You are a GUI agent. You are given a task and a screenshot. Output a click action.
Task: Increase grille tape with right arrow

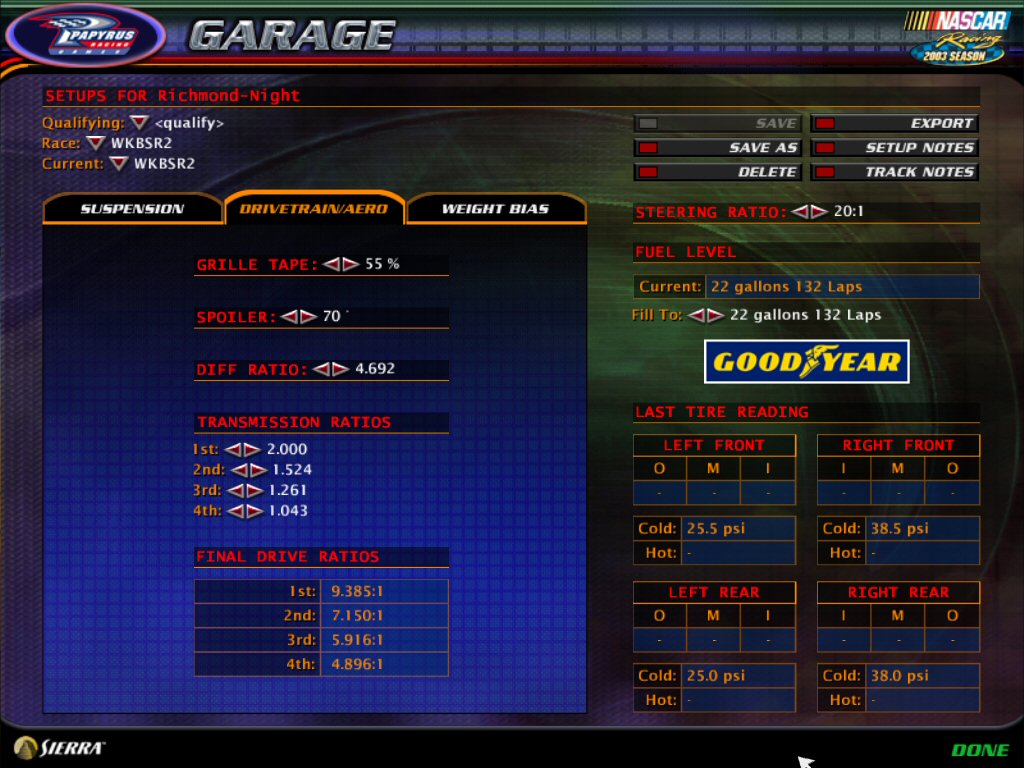(x=350, y=264)
